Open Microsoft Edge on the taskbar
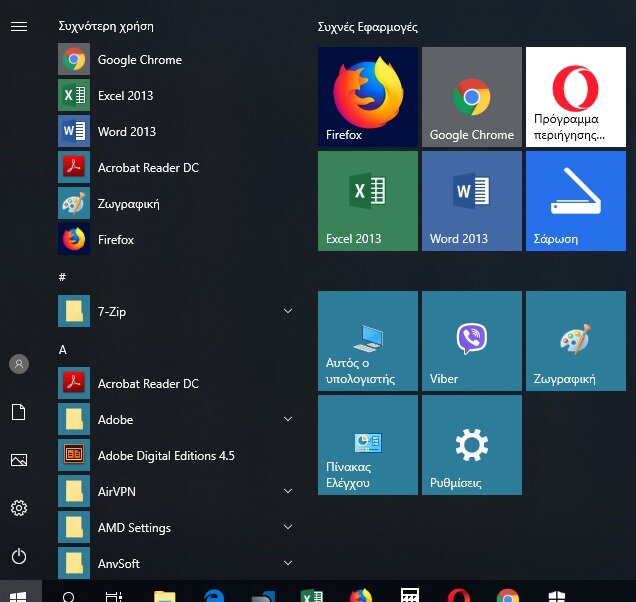The width and height of the screenshot is (636, 602). pyautogui.click(x=214, y=596)
